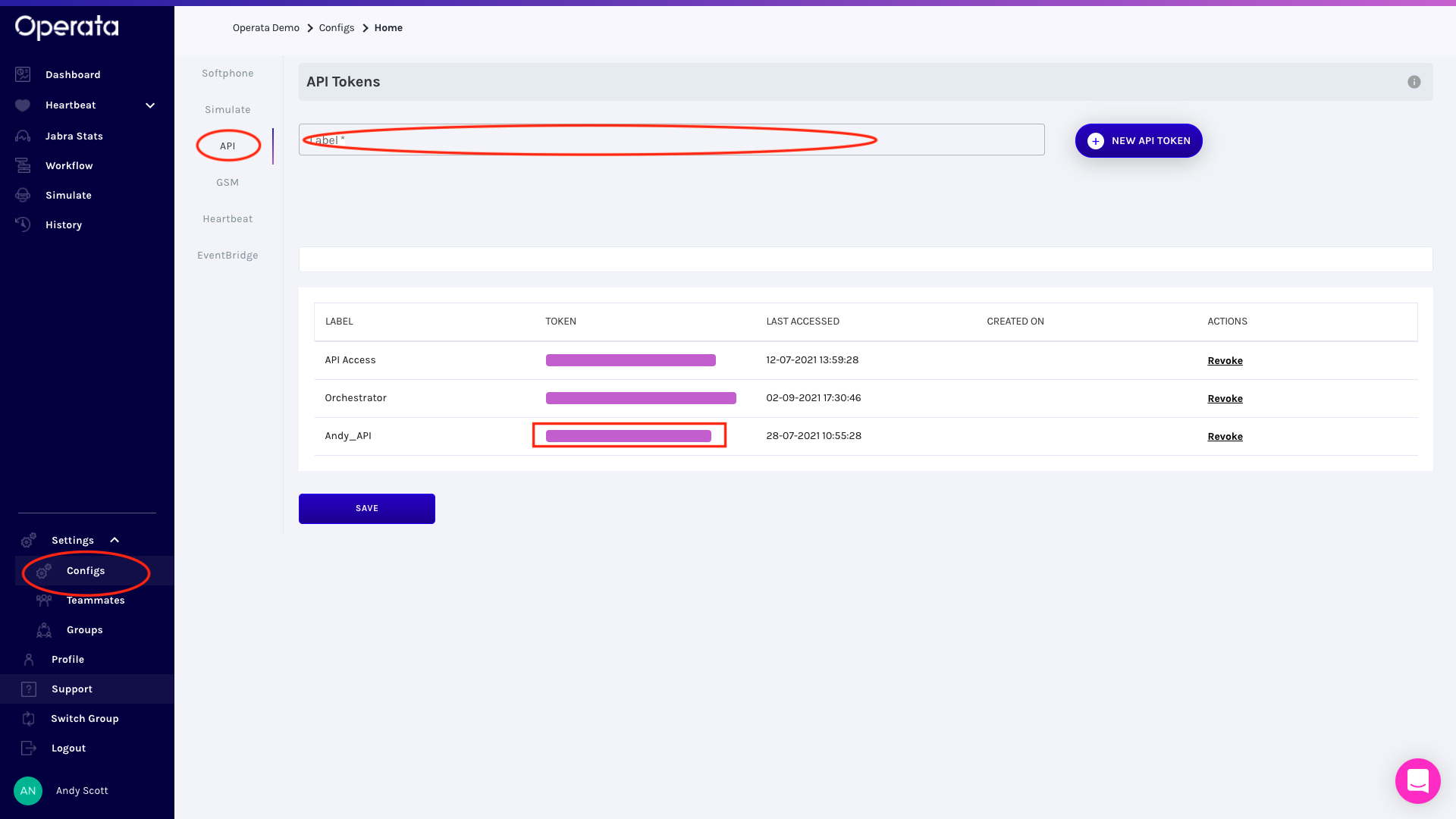Screen dimensions: 1456x819
Task: Expand the Heartbeat sidebar chevron
Action: click(150, 105)
